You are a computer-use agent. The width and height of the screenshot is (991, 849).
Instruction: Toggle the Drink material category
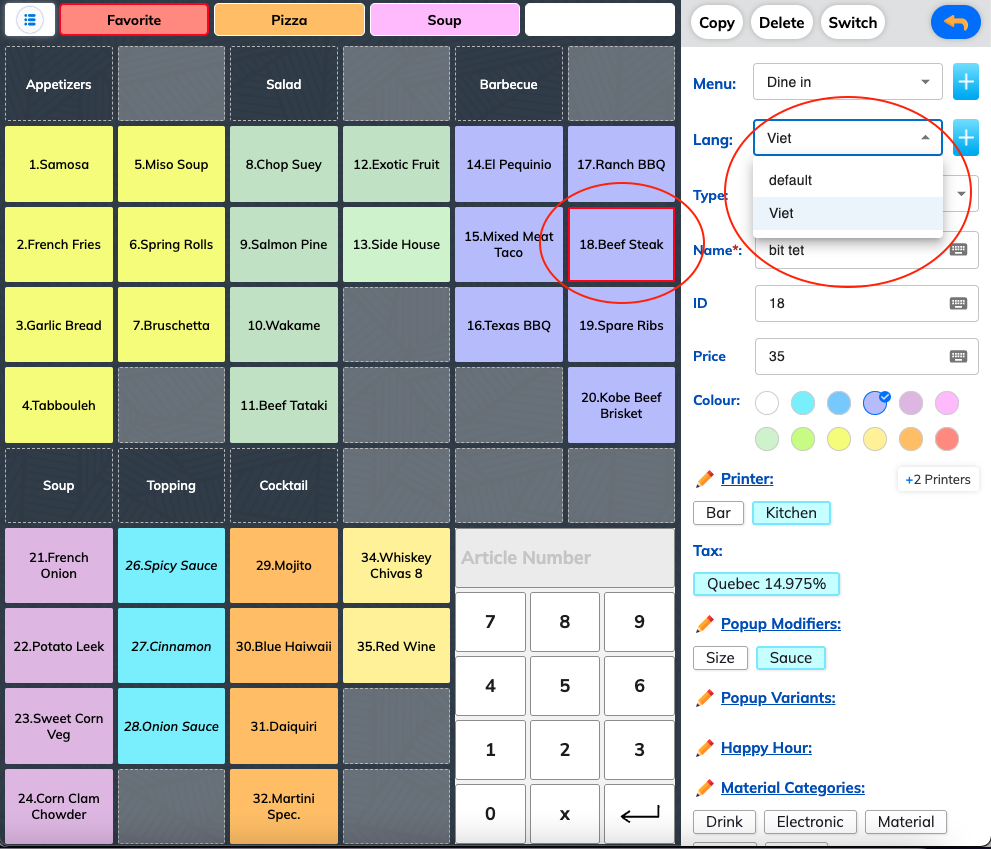tap(724, 822)
